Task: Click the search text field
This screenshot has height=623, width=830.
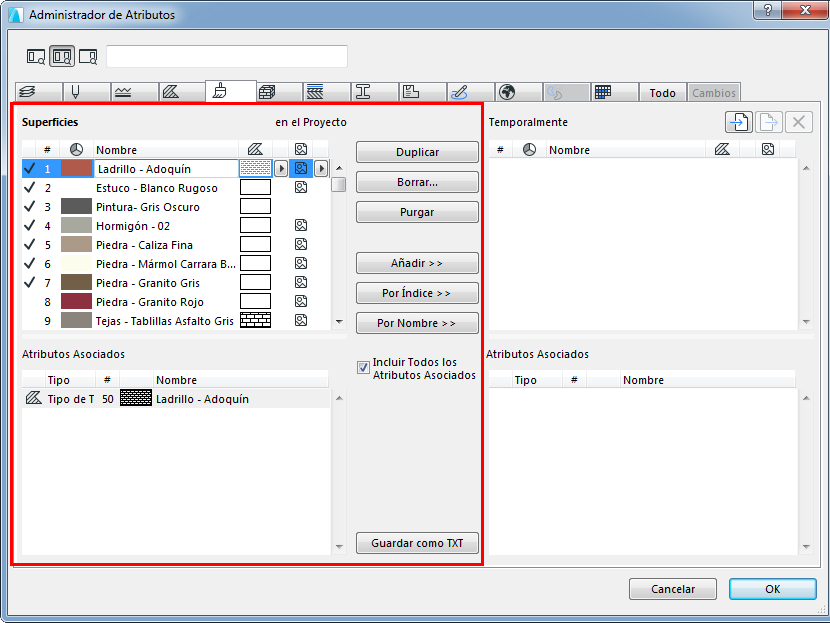Action: pos(227,57)
